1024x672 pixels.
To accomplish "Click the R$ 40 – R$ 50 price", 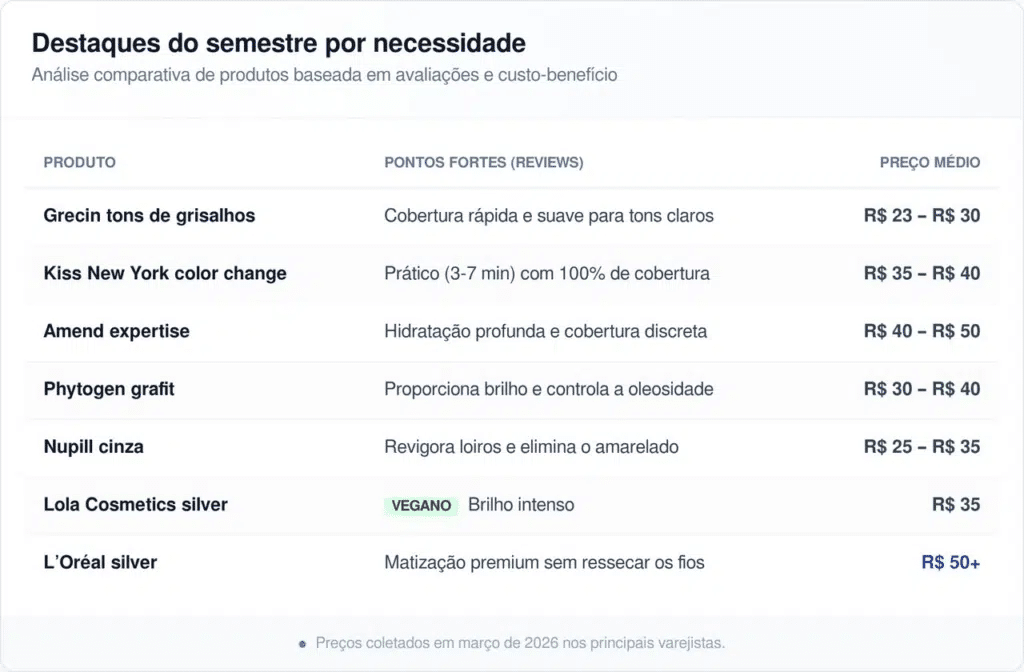I will pos(922,331).
